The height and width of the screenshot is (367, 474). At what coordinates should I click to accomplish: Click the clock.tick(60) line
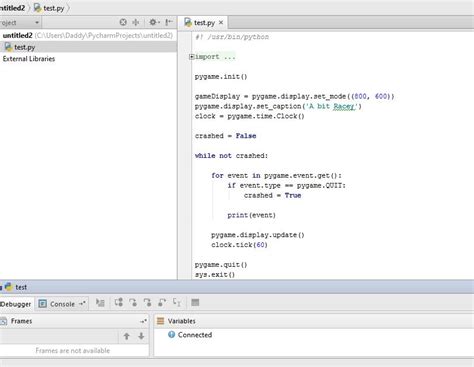pos(239,245)
